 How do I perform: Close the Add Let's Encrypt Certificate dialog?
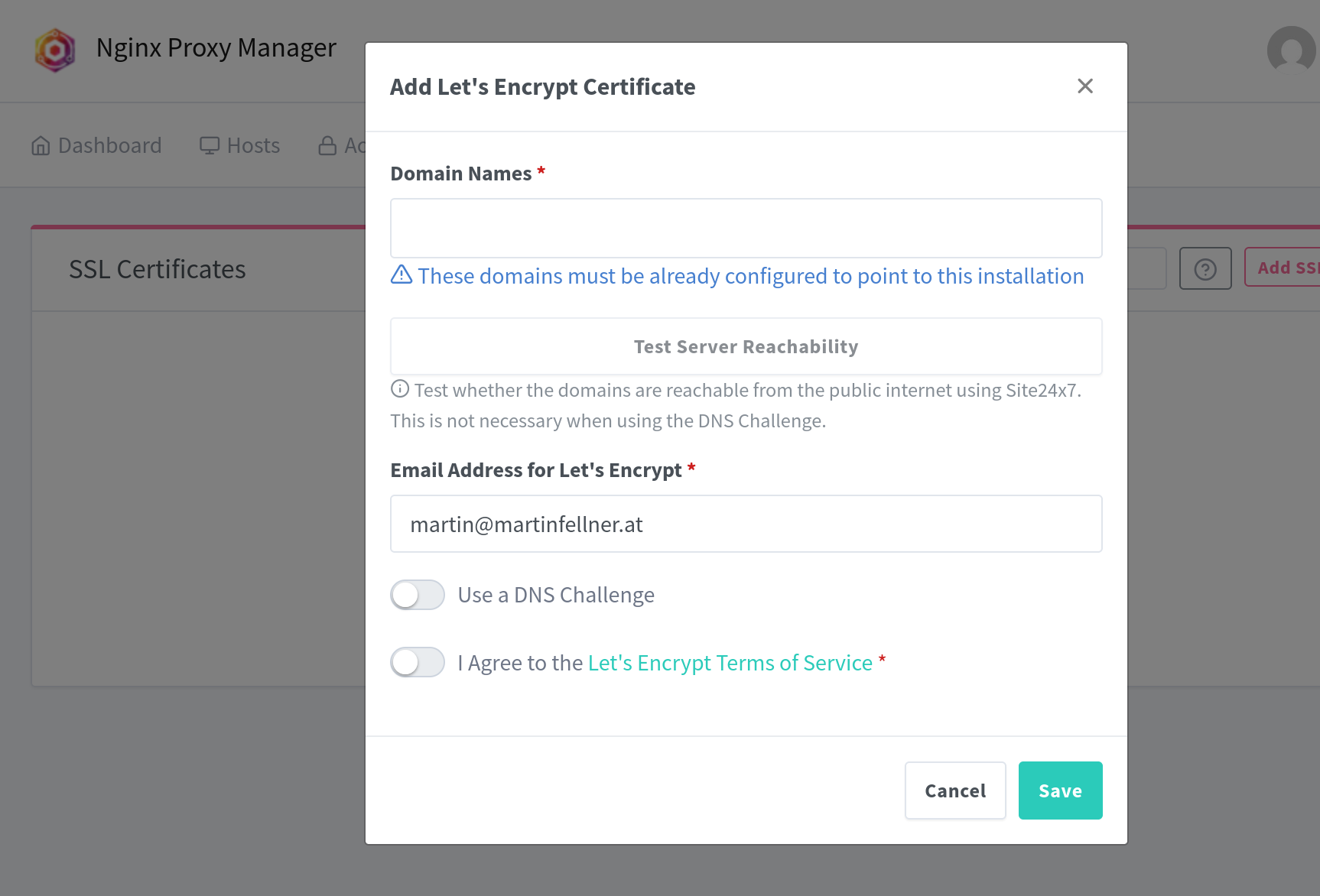1084,86
